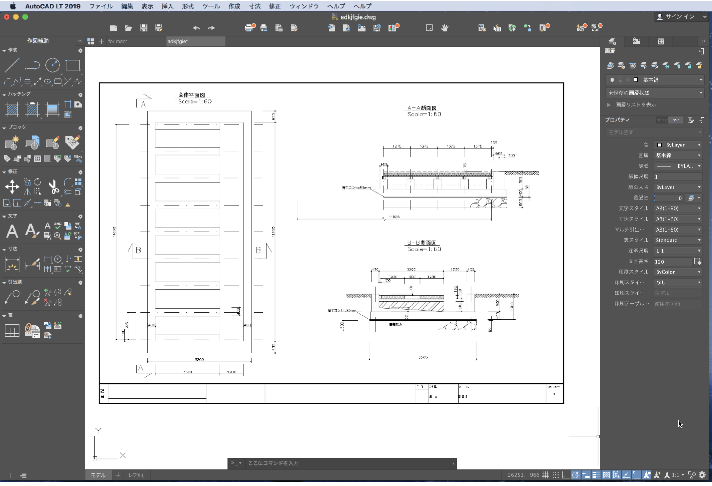The height and width of the screenshot is (486, 712).
Task: Select the Trim scissors tool
Action: coord(53,186)
